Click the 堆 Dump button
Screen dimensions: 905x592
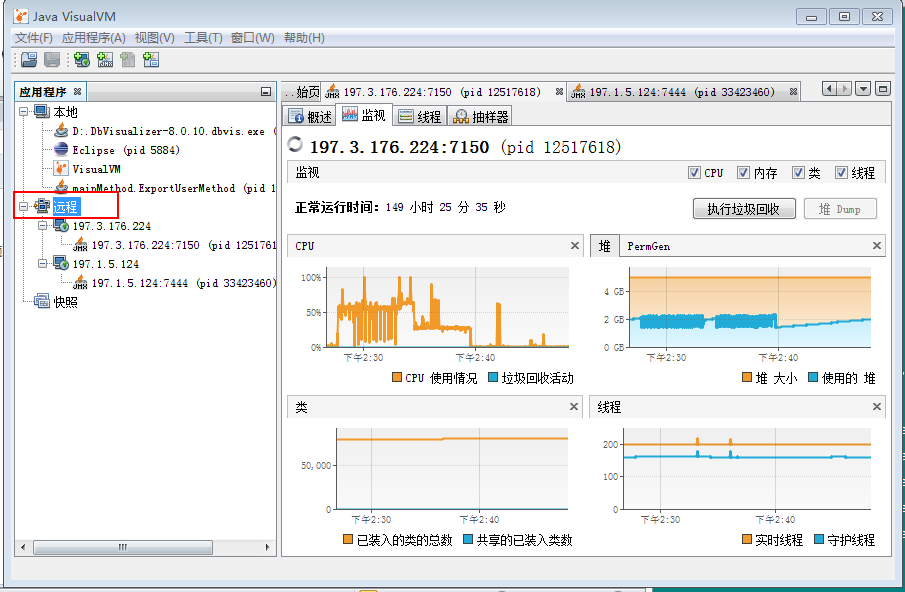(840, 209)
